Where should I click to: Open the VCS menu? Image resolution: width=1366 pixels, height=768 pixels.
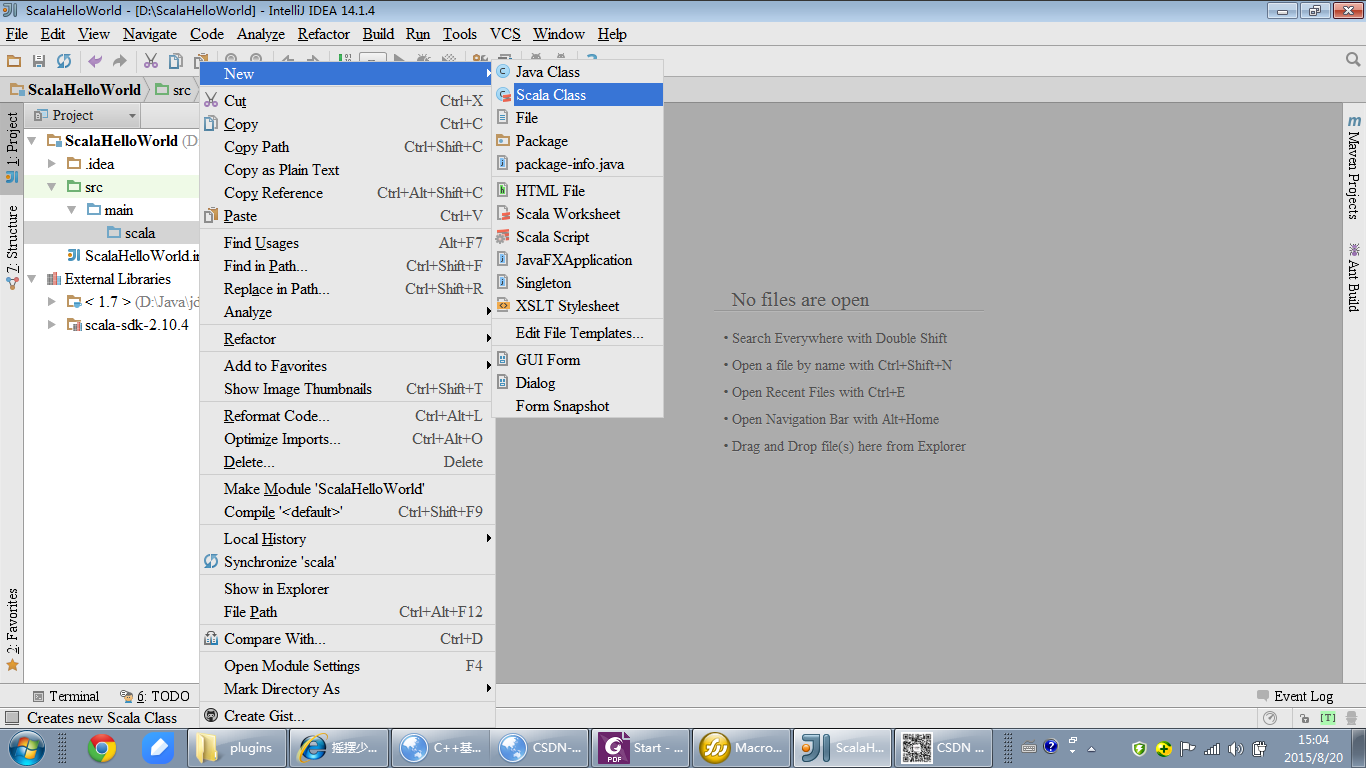pos(505,34)
